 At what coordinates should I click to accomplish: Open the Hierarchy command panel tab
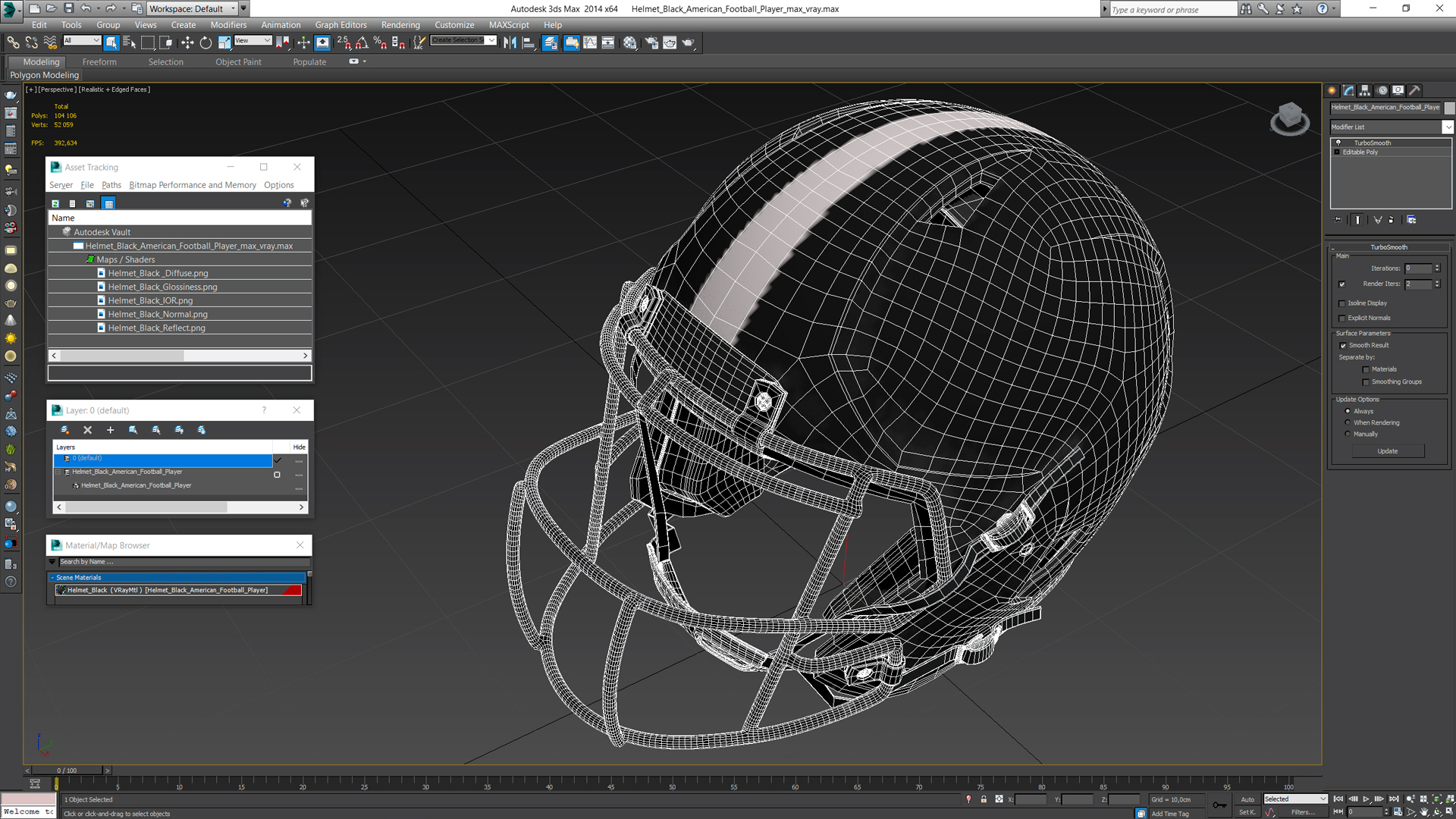[1365, 90]
